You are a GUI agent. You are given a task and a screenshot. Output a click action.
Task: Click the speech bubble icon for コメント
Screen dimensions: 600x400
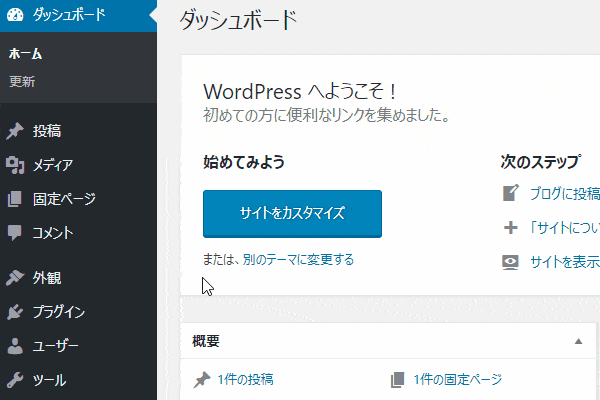tap(15, 233)
